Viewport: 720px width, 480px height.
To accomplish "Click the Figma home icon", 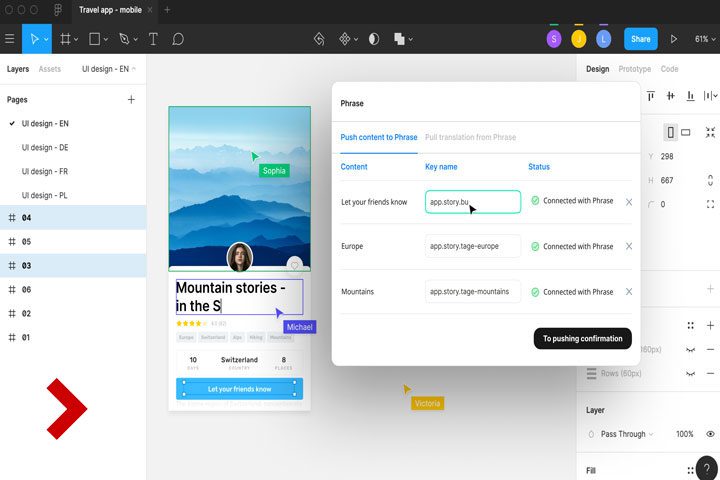I will coord(58,10).
